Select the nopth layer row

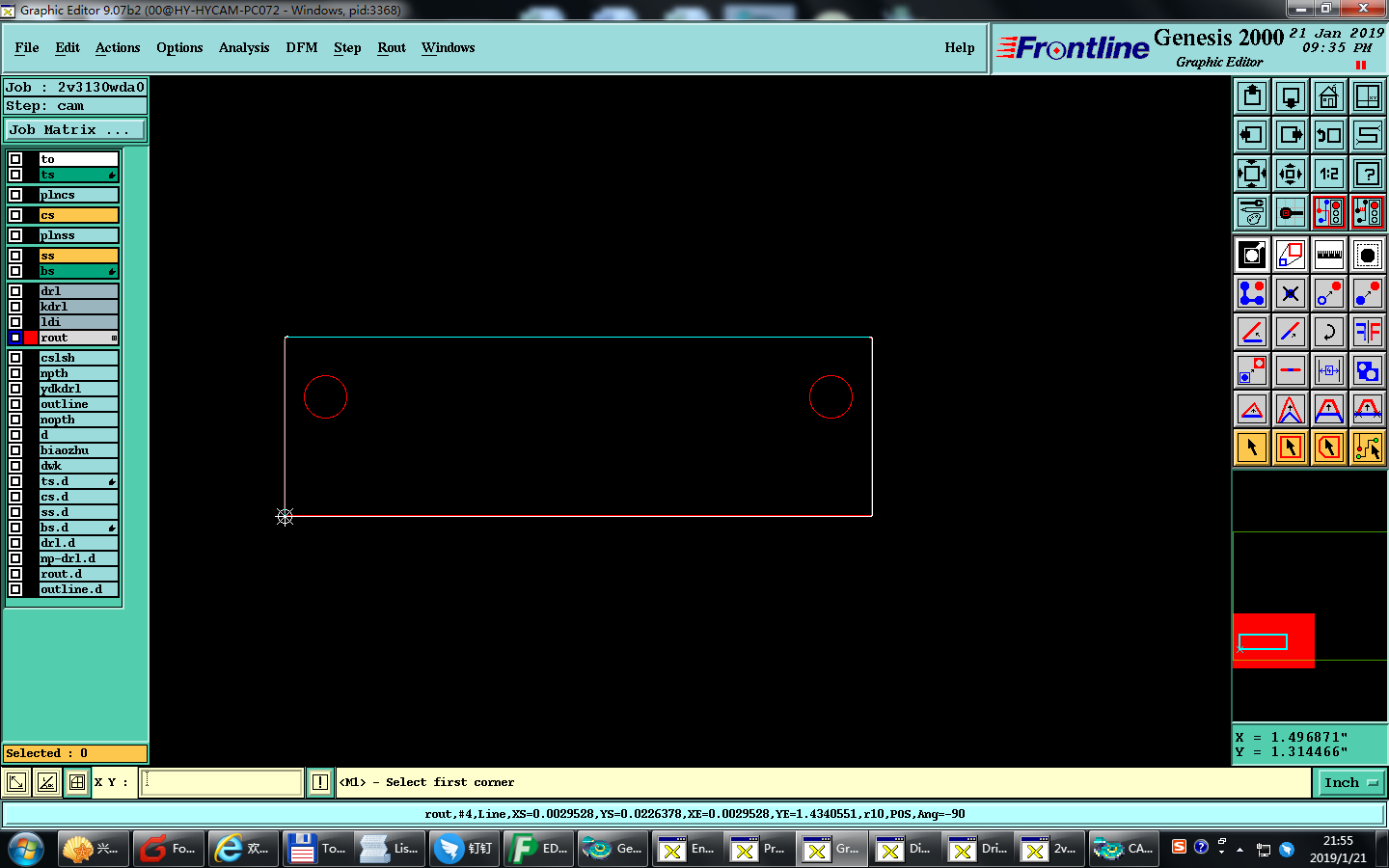(79, 420)
